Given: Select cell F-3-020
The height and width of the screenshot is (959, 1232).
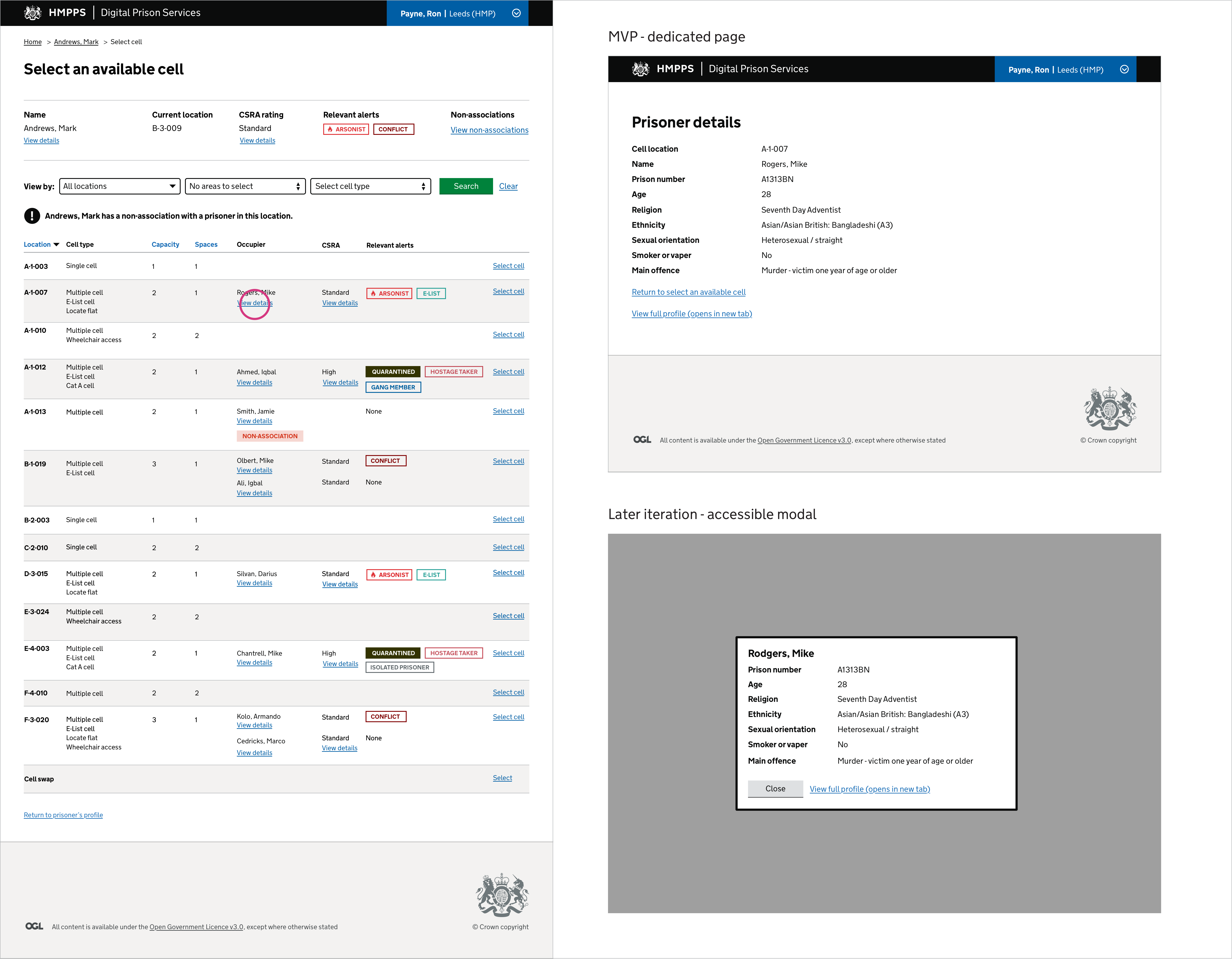Looking at the screenshot, I should click(508, 717).
